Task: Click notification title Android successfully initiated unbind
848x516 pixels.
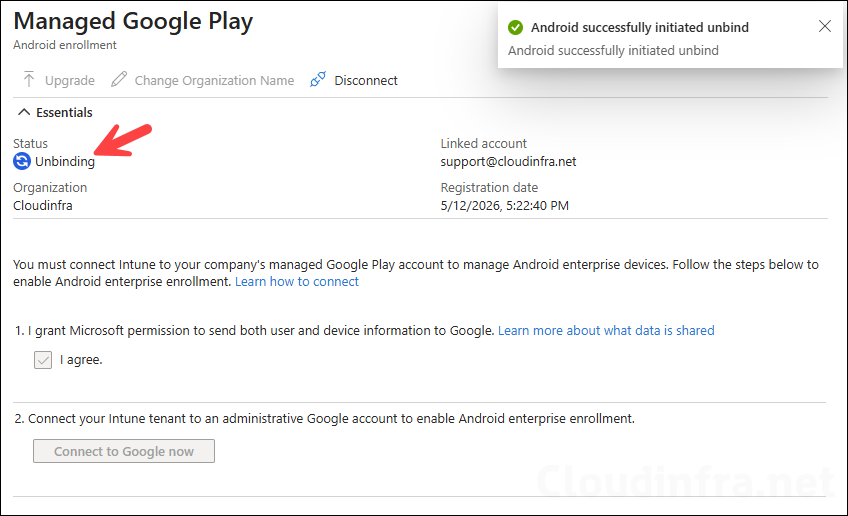Action: pos(640,28)
